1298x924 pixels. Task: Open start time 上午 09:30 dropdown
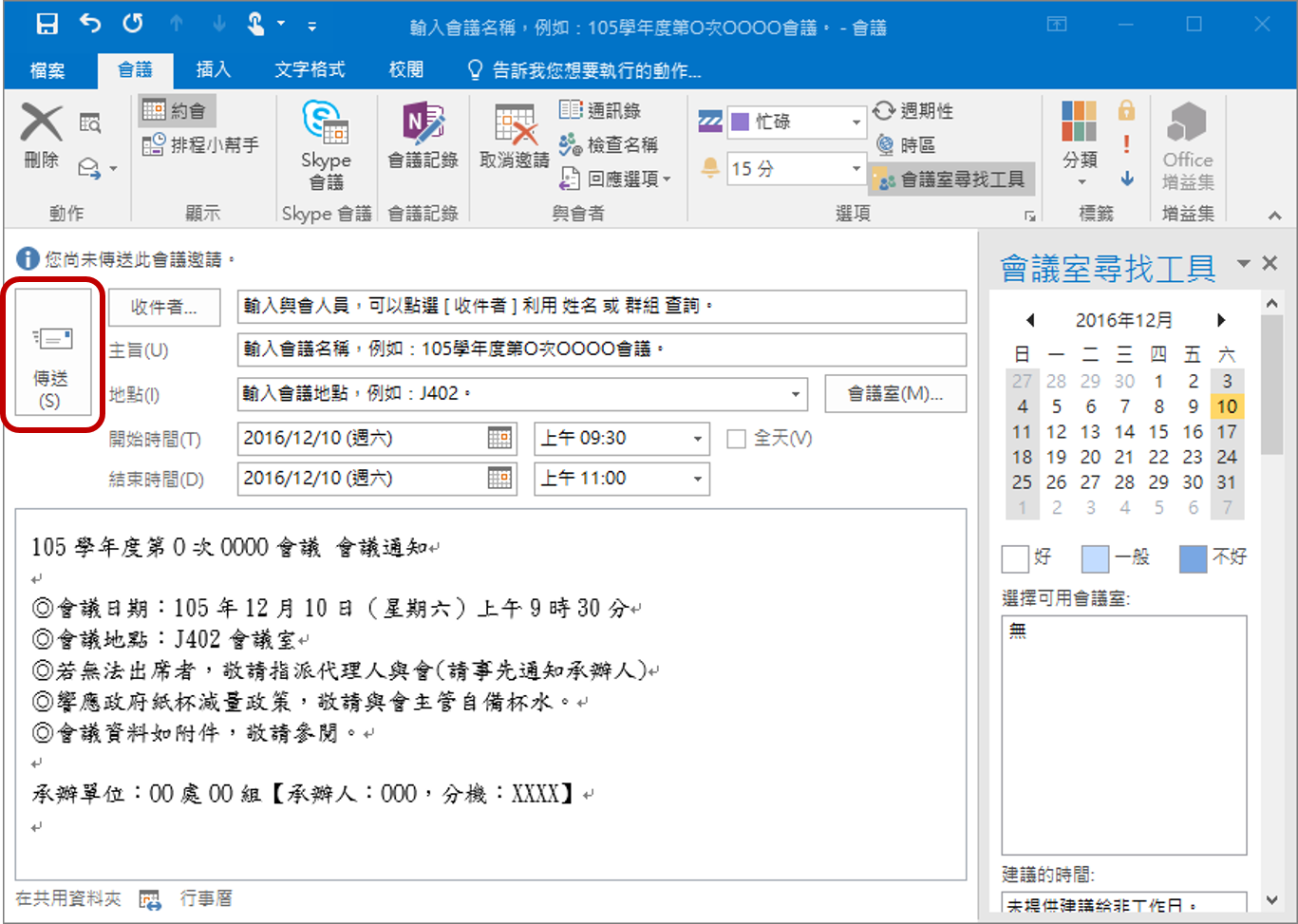click(698, 439)
